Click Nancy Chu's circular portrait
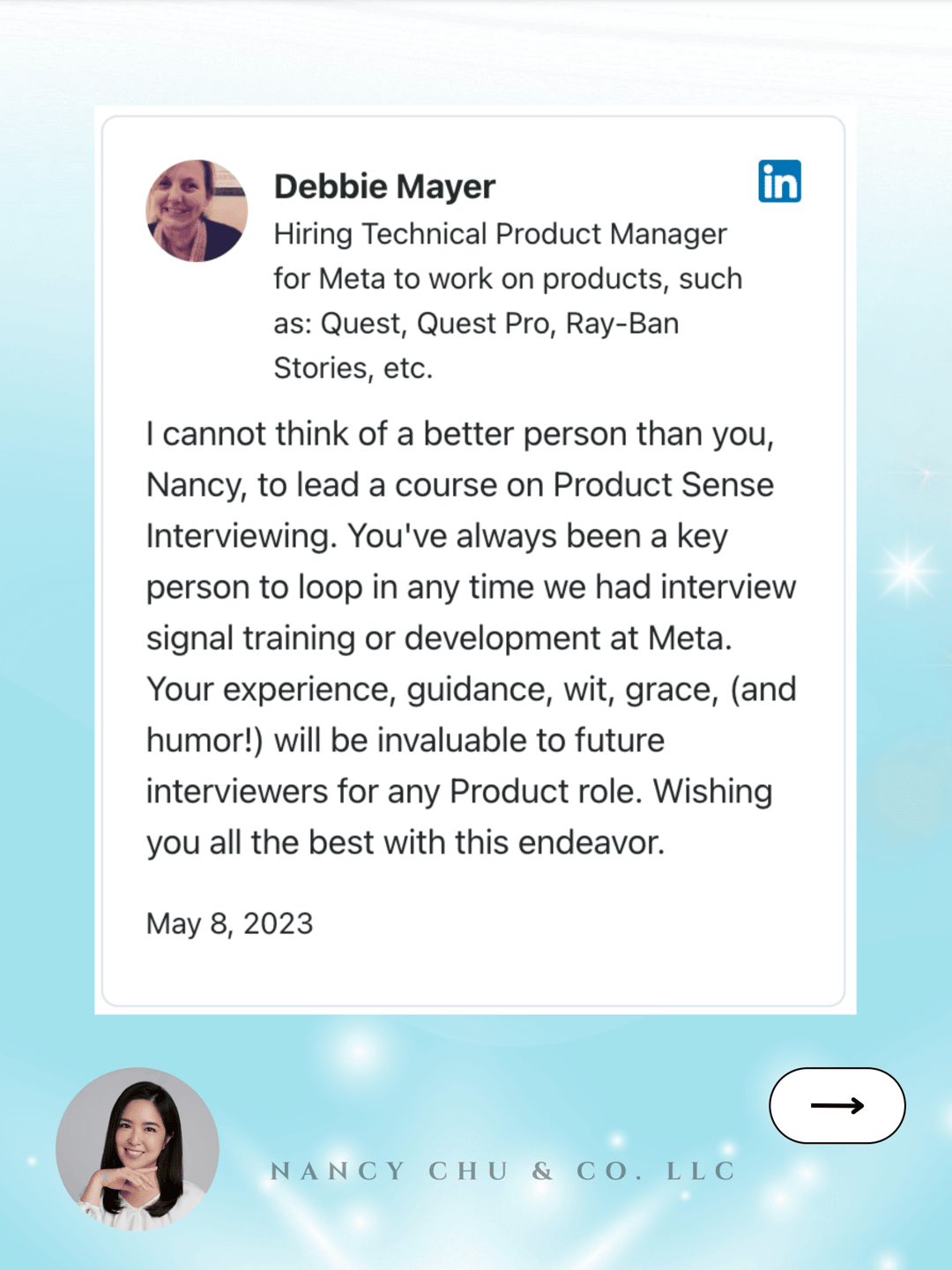 click(x=138, y=1148)
